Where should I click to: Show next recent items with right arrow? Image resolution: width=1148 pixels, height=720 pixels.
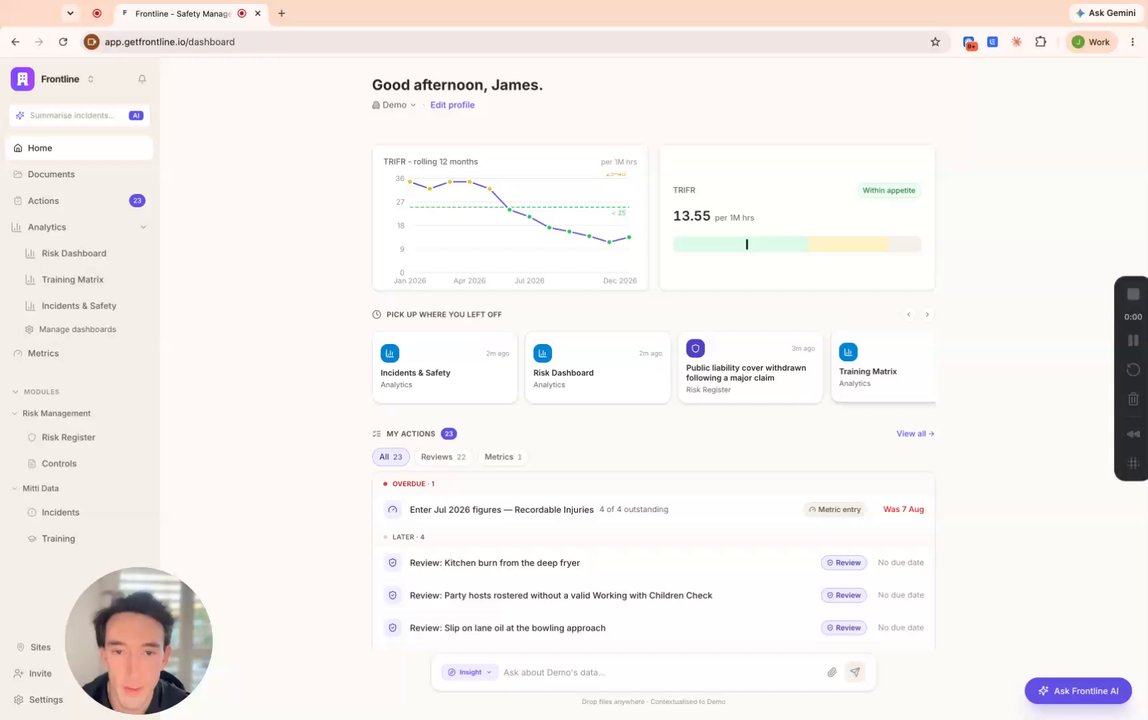[x=927, y=314]
